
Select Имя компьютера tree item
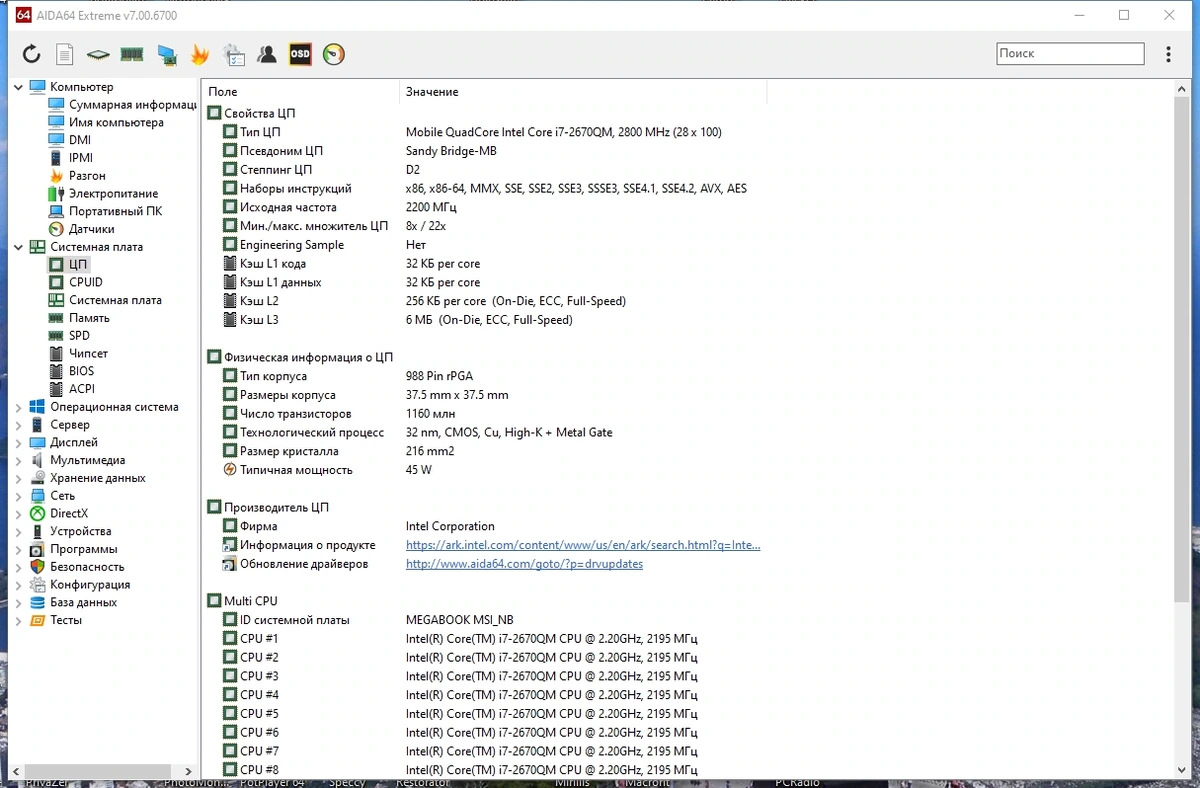(116, 122)
